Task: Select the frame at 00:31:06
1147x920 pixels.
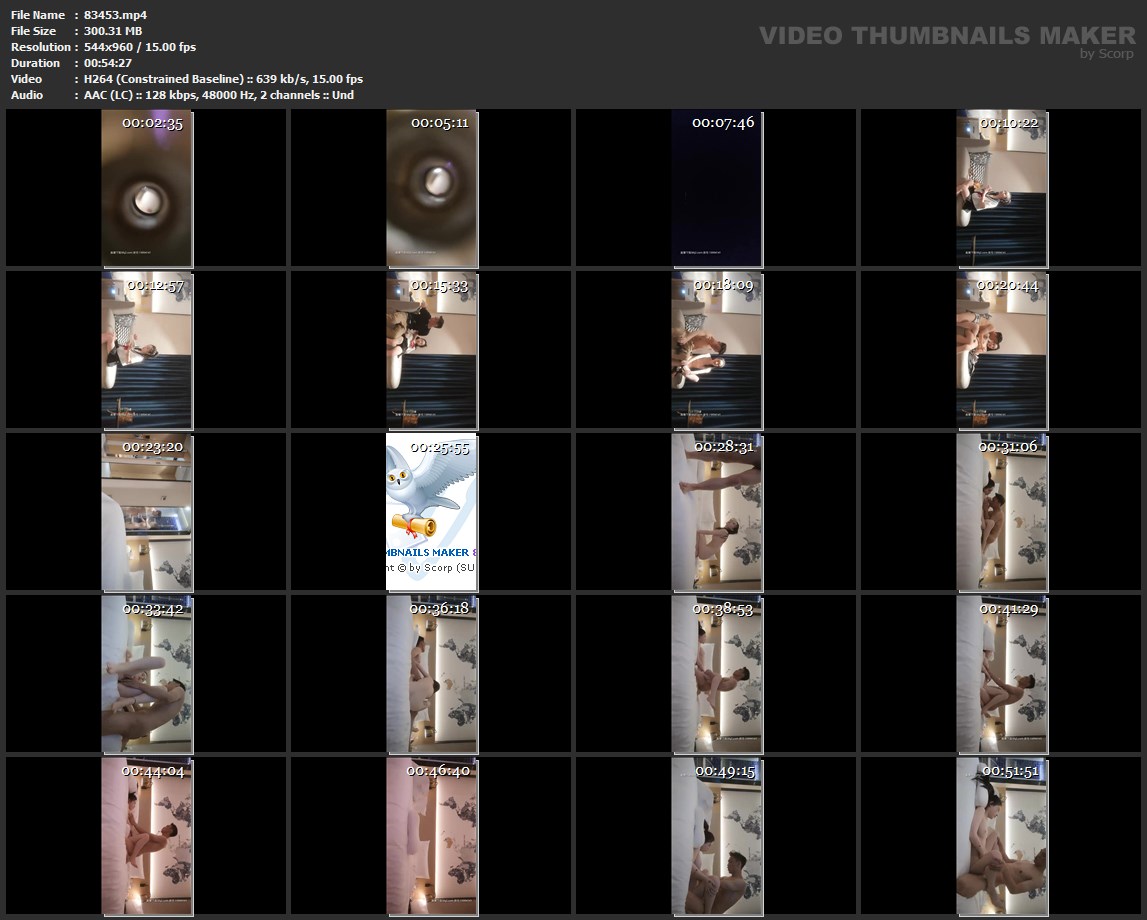Action: pyautogui.click(x=1002, y=512)
